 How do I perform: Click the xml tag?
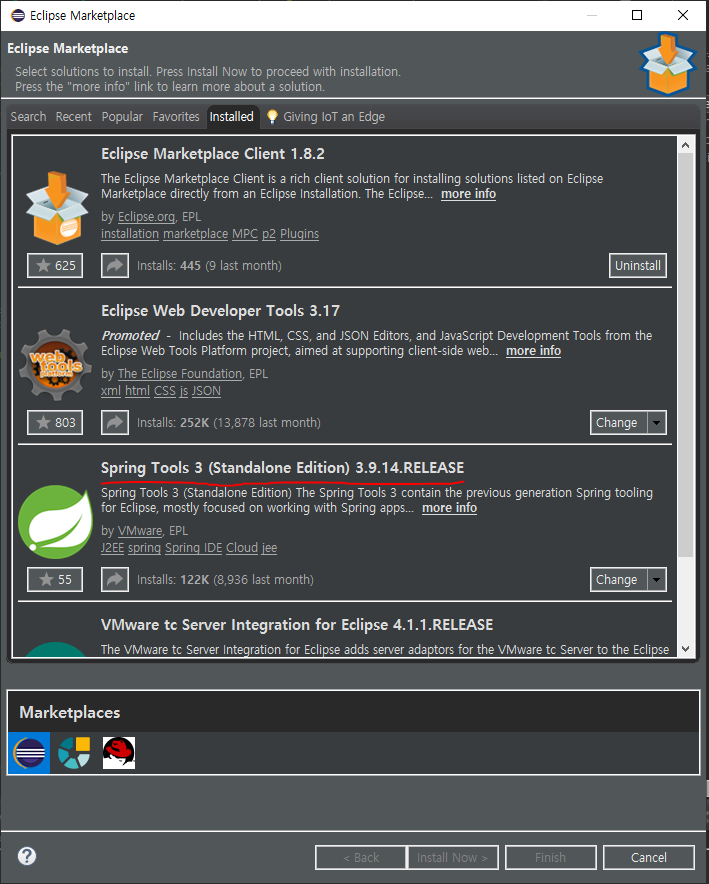tap(111, 391)
